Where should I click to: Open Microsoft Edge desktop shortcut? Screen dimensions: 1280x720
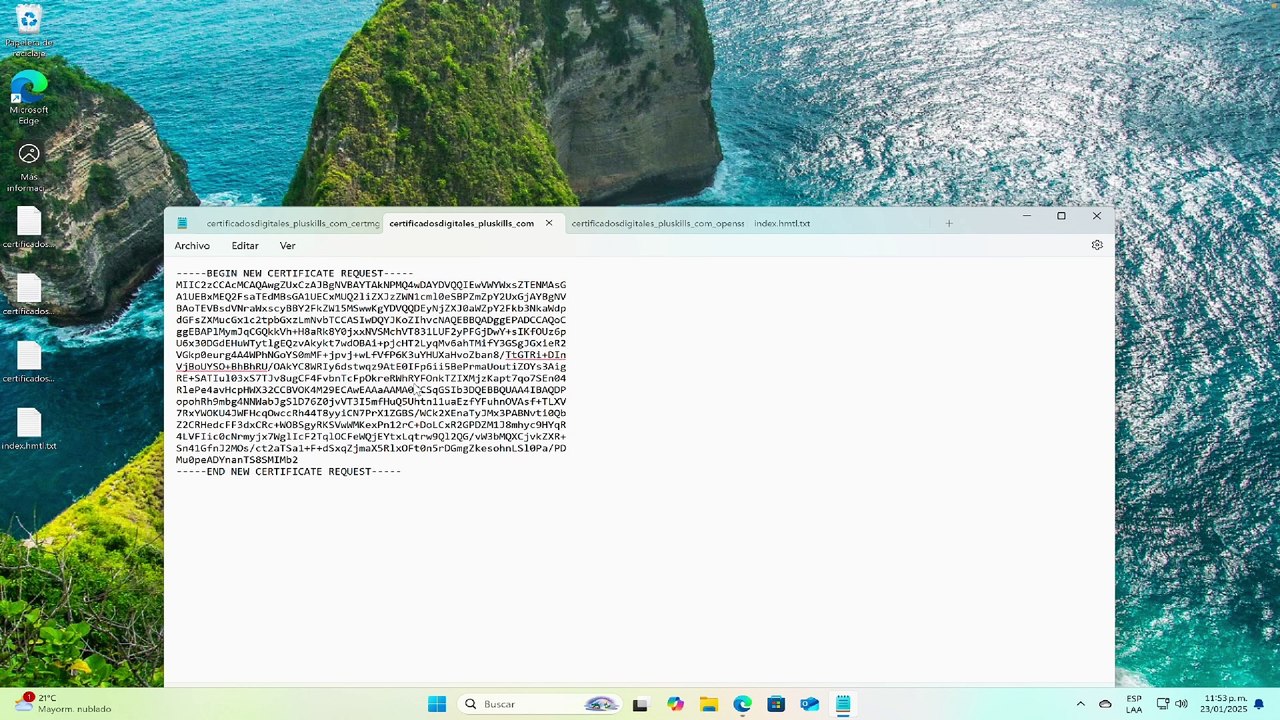click(x=29, y=98)
